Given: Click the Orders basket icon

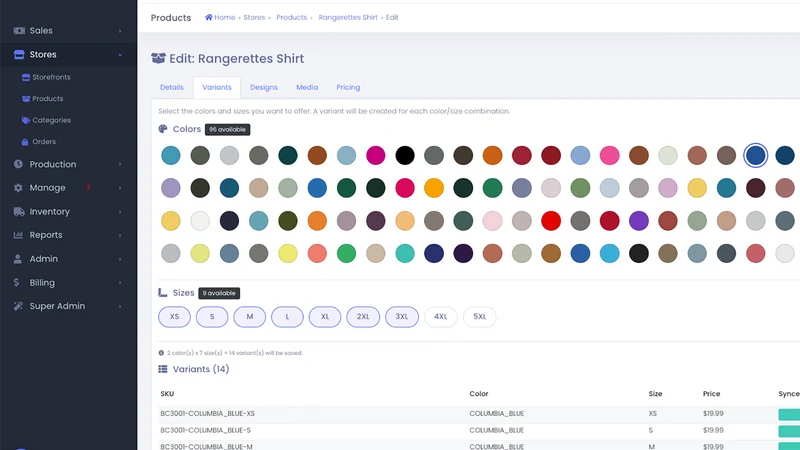Looking at the screenshot, I should point(24,142).
